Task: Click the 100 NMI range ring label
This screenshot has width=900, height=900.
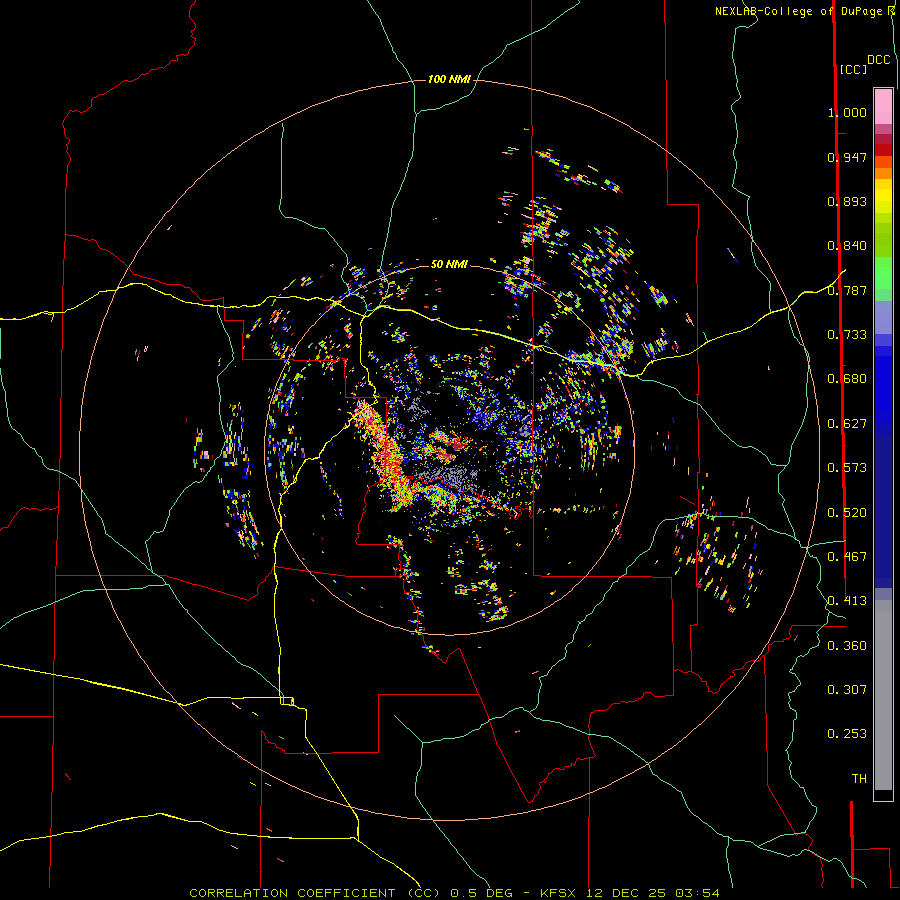Action: (x=449, y=79)
